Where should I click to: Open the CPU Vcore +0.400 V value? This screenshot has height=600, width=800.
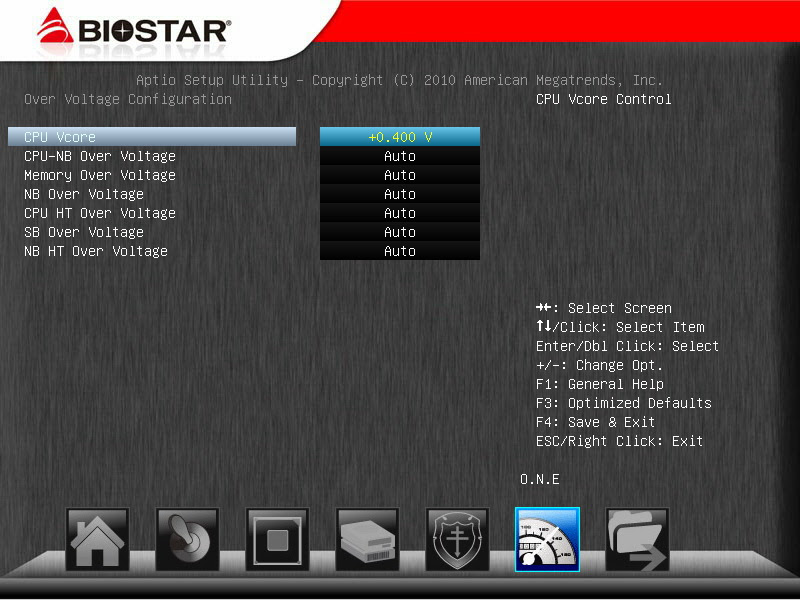(400, 137)
